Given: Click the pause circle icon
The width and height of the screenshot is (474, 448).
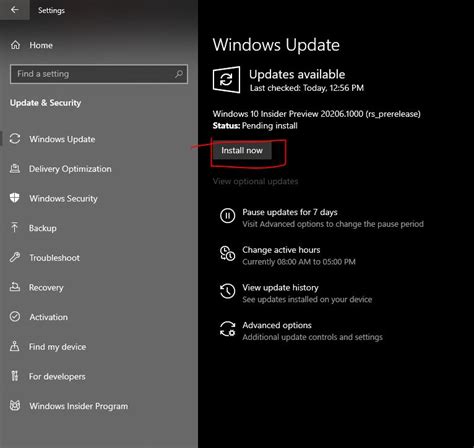Looking at the screenshot, I should [228, 216].
